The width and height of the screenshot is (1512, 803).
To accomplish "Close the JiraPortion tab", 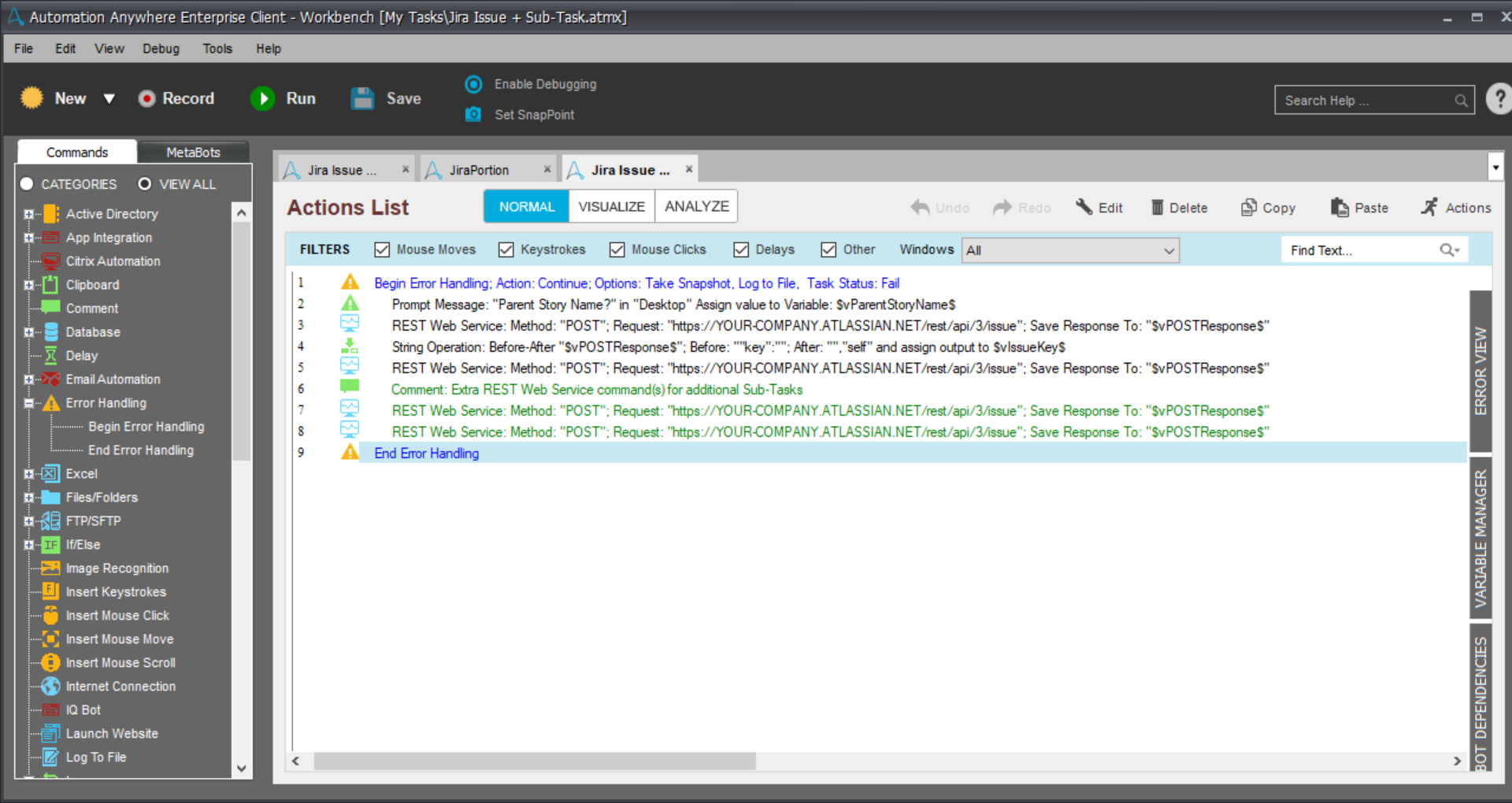I will (547, 169).
